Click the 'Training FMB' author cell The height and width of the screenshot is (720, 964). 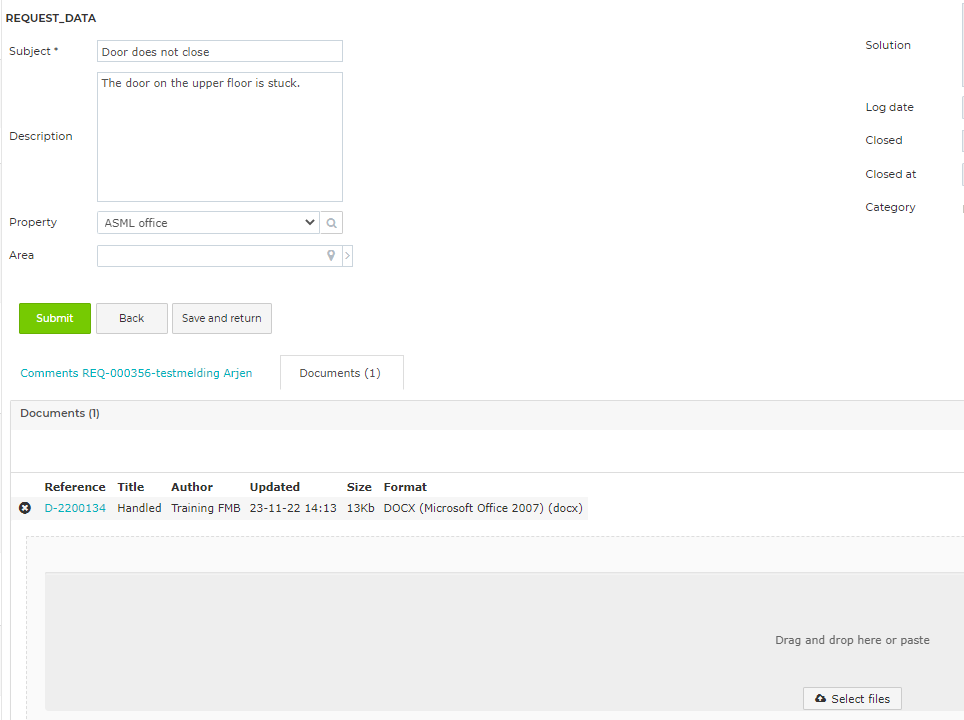point(206,508)
